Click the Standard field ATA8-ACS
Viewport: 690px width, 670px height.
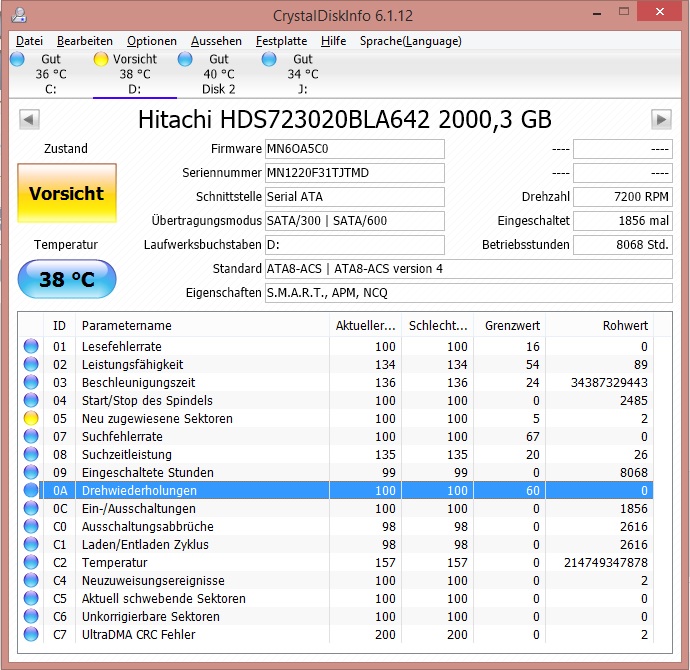(x=469, y=269)
